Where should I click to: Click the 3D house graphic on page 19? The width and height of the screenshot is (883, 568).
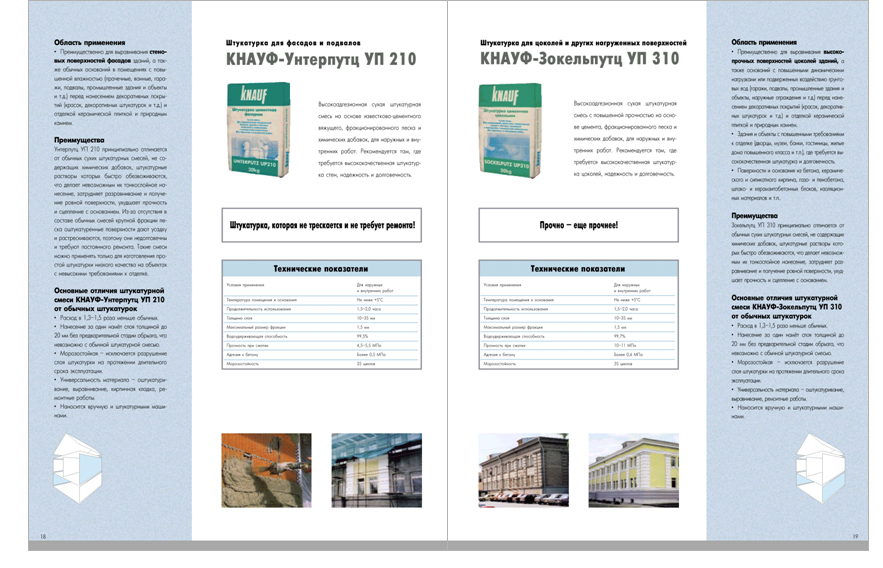click(x=820, y=468)
